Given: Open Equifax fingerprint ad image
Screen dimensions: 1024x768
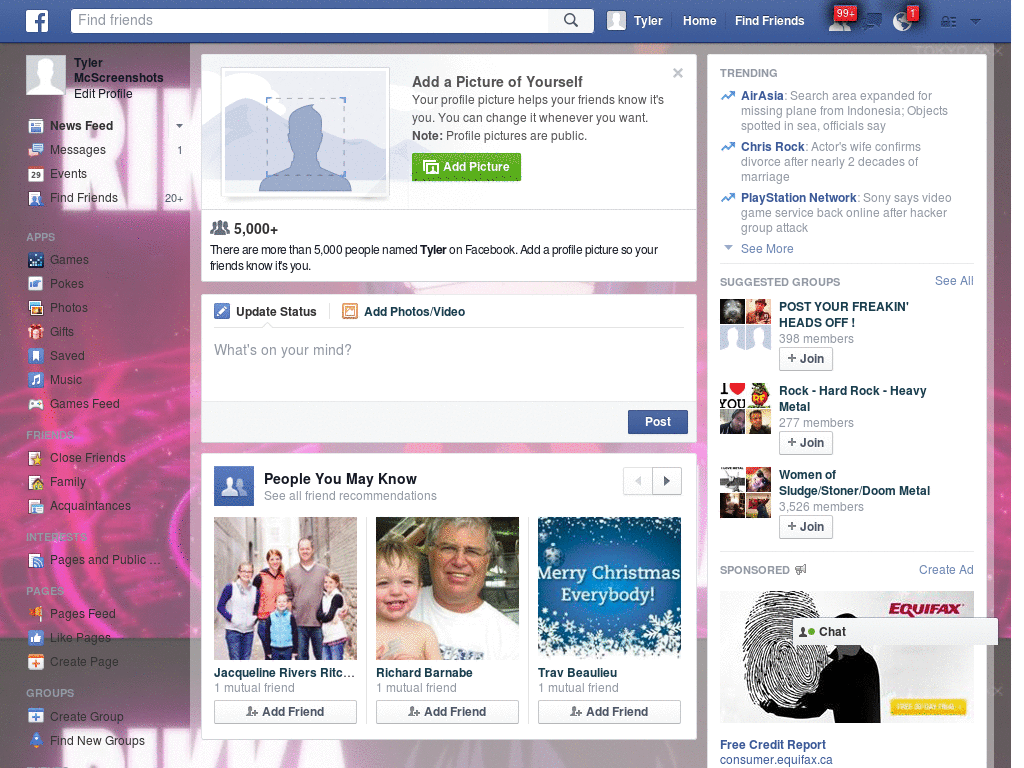Looking at the screenshot, I should click(846, 657).
